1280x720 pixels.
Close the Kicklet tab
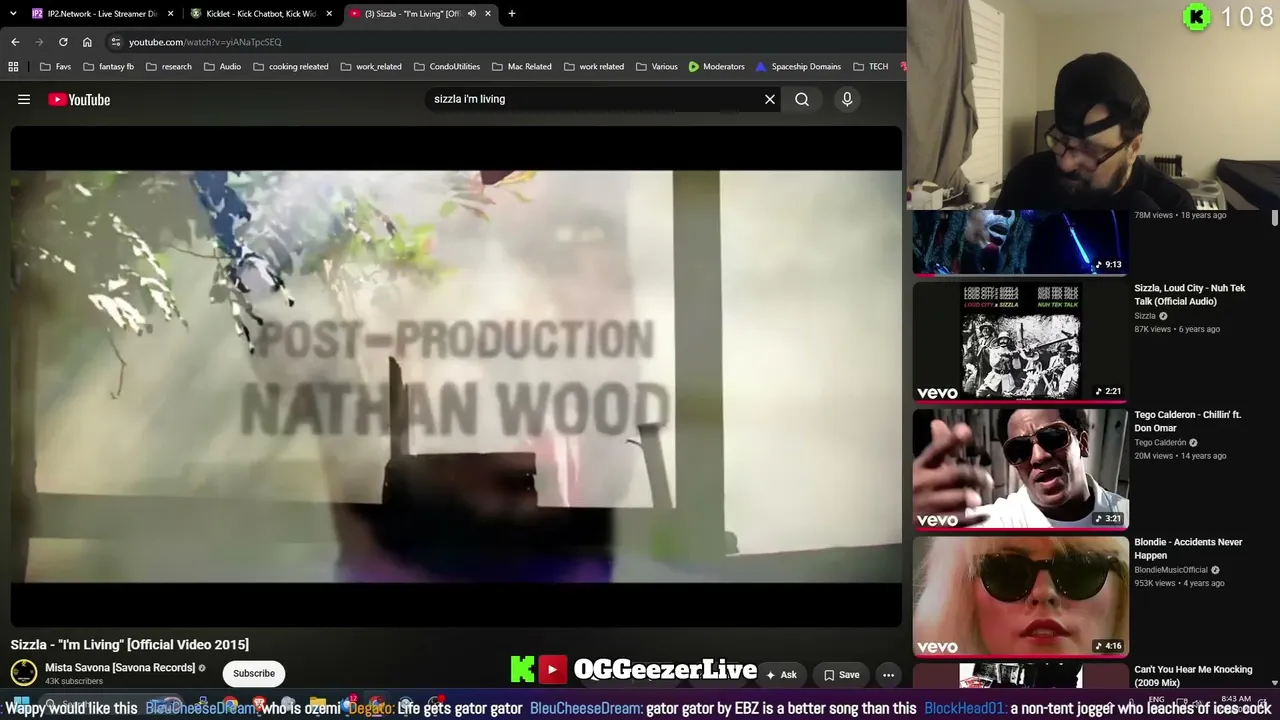(329, 13)
